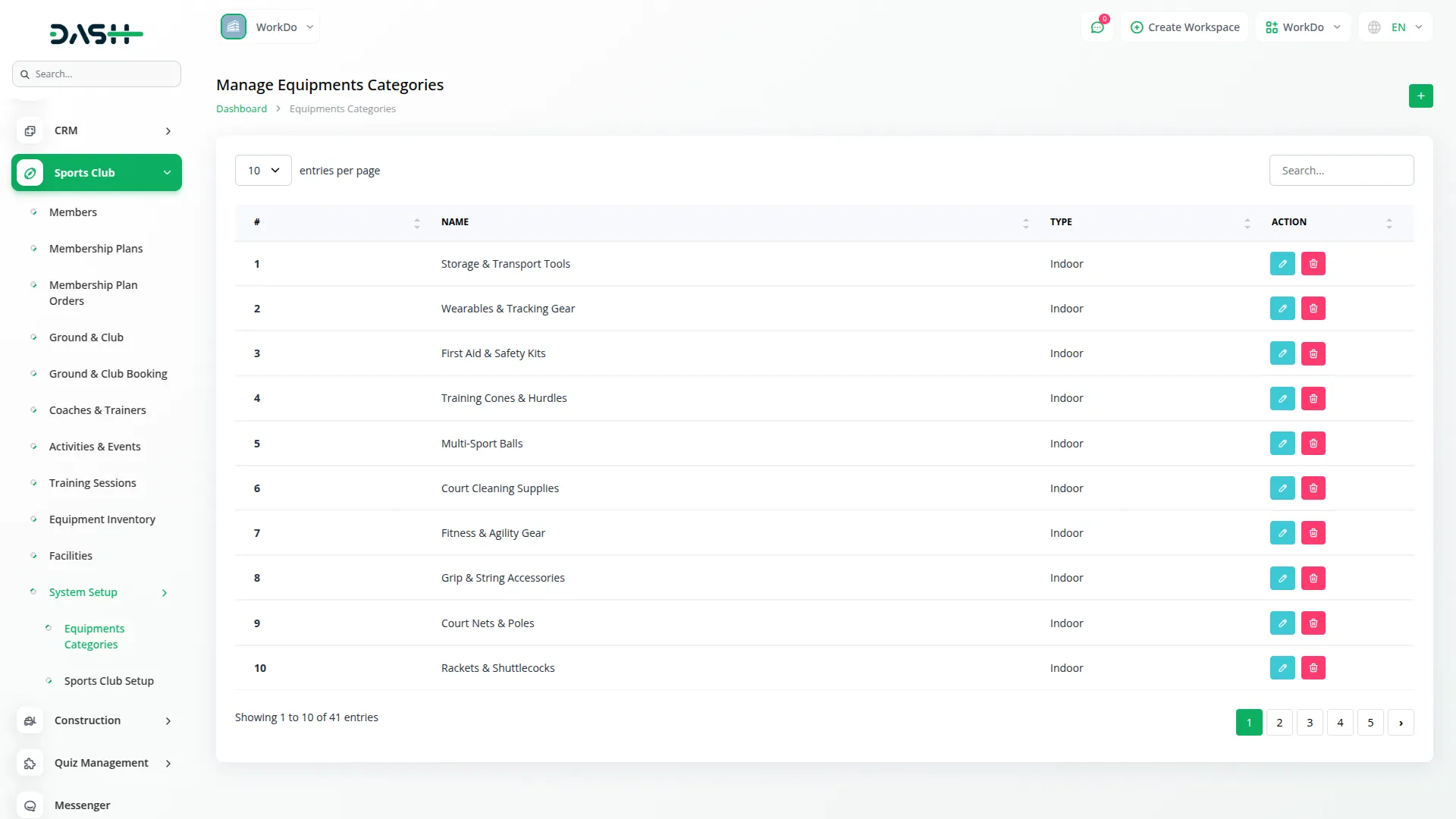The height and width of the screenshot is (819, 1456).
Task: Open the entries per page dropdown
Action: pos(262,171)
